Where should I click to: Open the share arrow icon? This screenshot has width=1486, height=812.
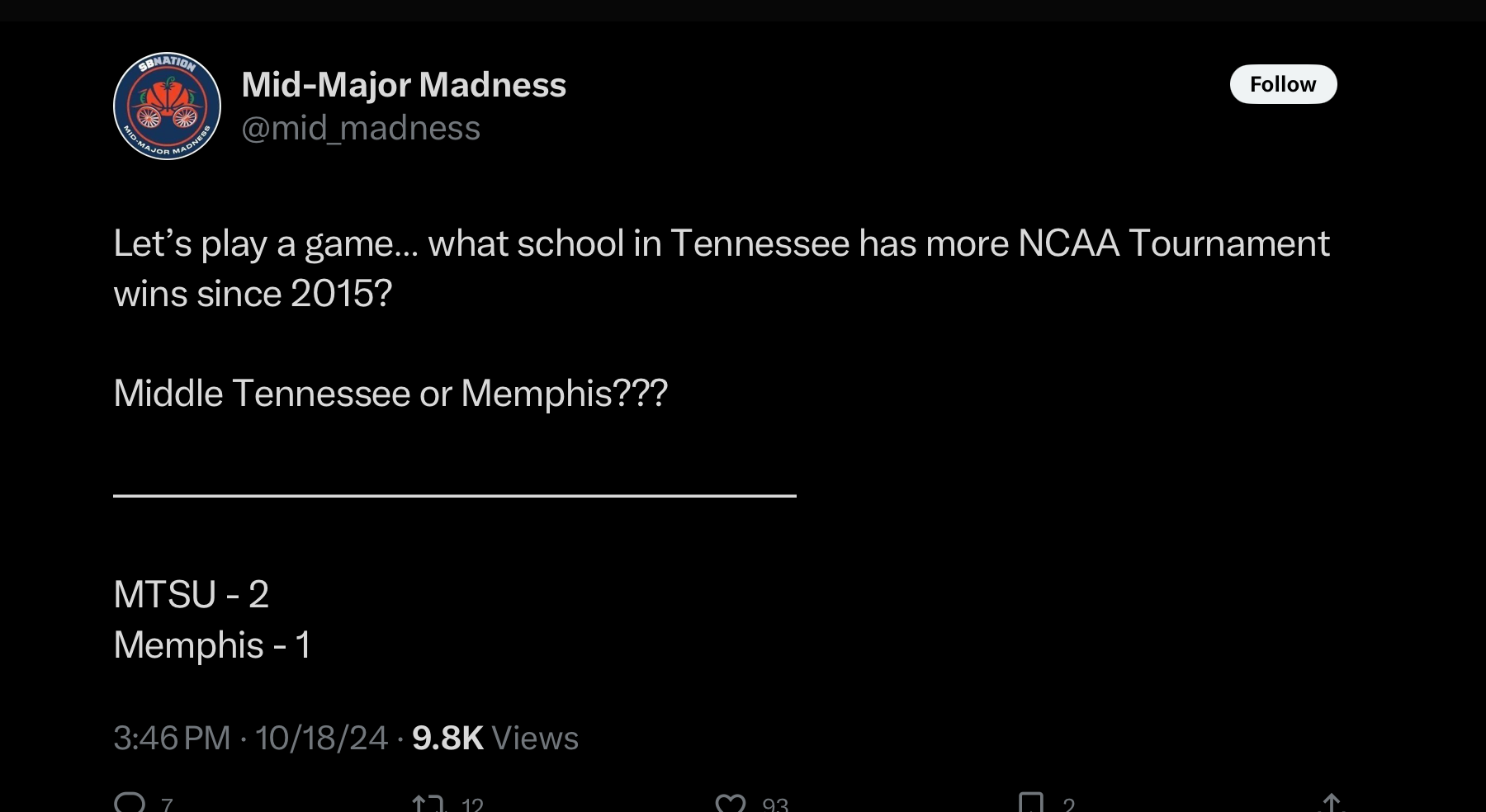1331,804
